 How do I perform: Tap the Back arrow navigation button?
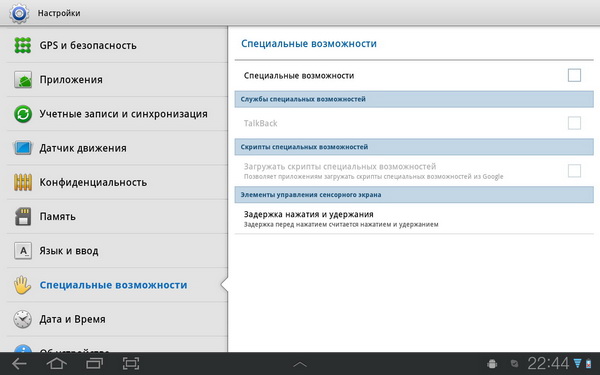(19, 364)
